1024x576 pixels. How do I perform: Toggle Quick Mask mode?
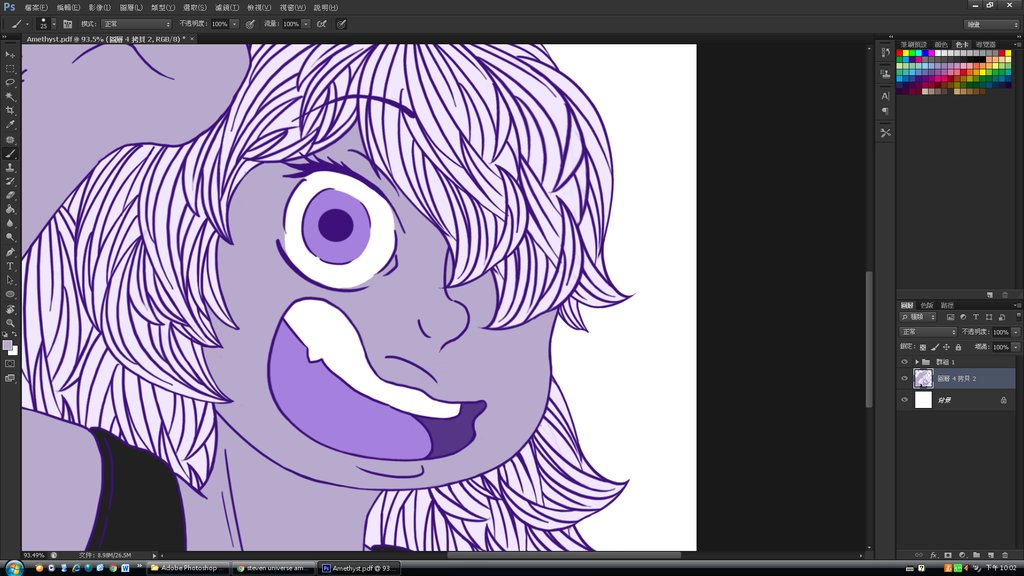(x=10, y=364)
